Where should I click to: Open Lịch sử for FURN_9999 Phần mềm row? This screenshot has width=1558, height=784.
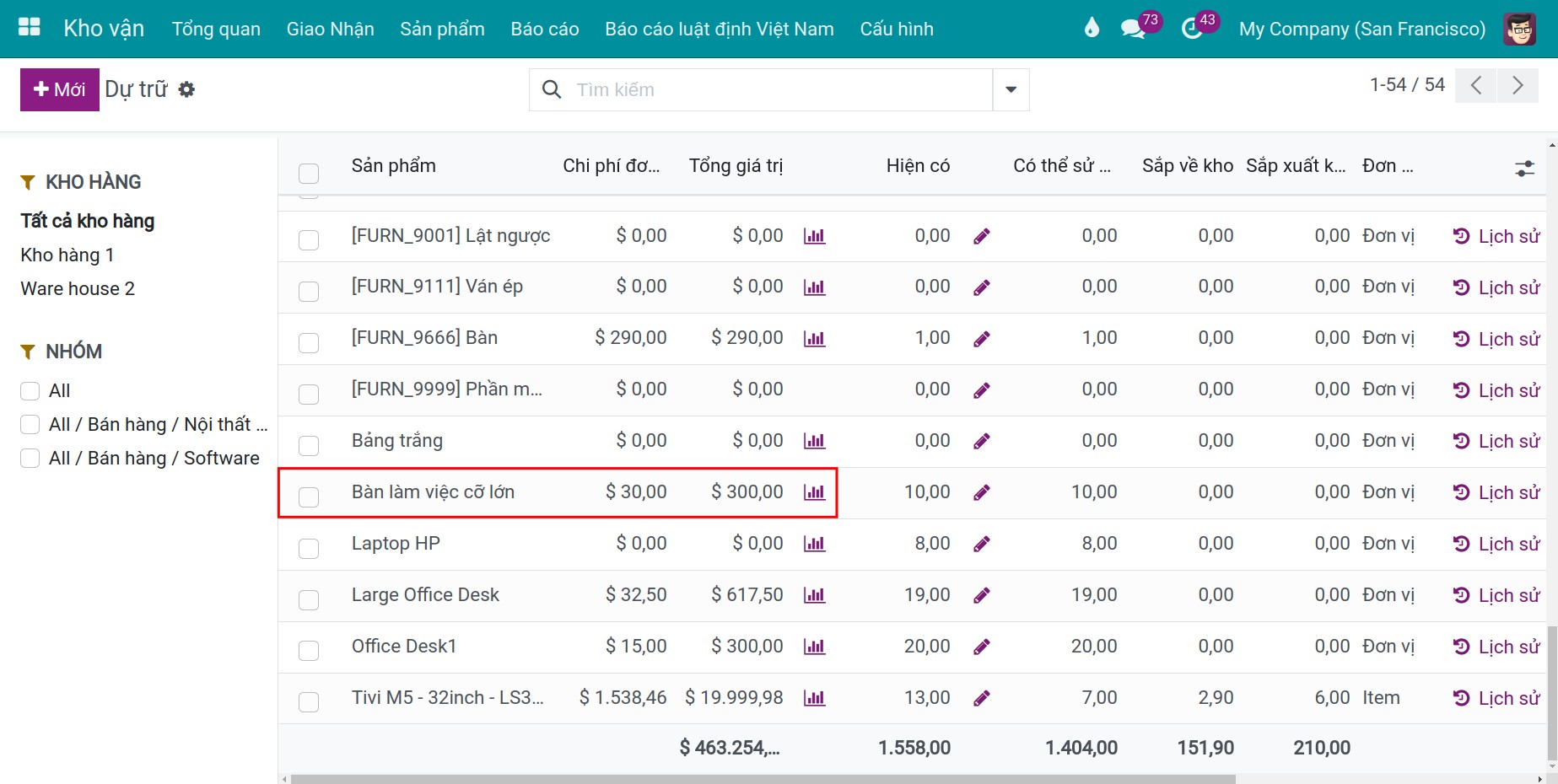[x=1496, y=390]
